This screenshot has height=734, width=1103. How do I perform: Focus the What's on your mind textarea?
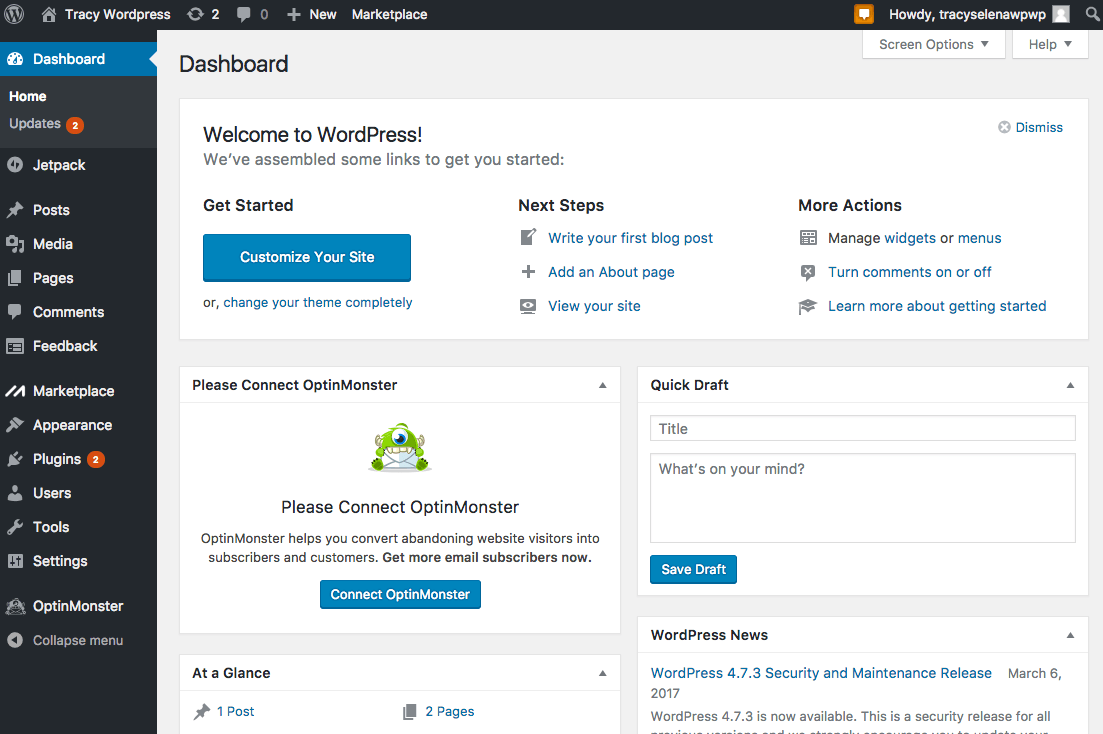pos(862,498)
